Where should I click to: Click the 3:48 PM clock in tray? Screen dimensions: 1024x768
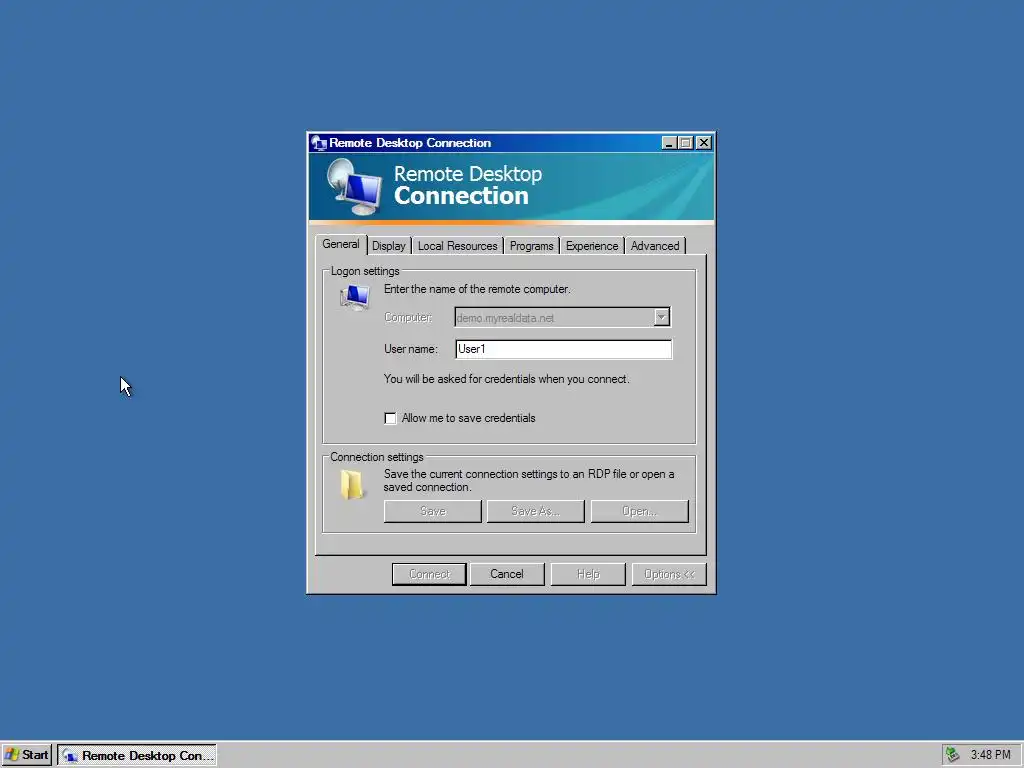pyautogui.click(x=990, y=755)
